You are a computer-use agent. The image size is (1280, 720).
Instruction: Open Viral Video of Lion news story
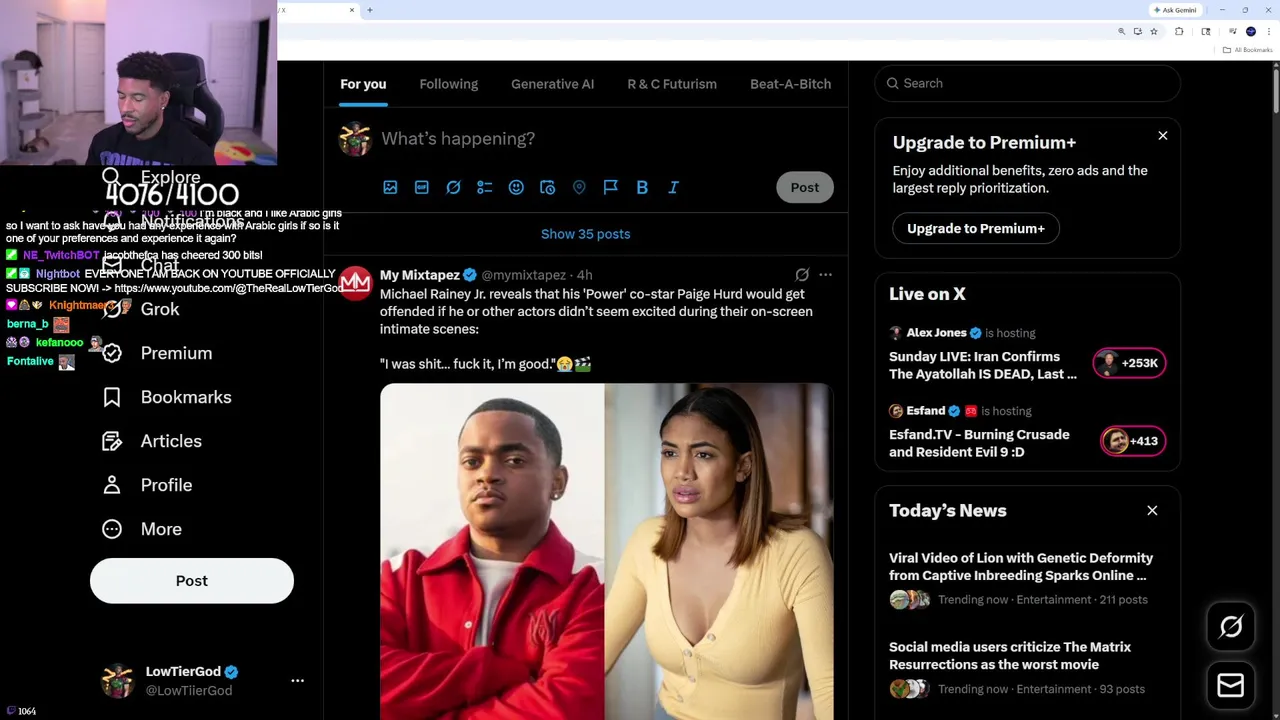click(x=1021, y=567)
